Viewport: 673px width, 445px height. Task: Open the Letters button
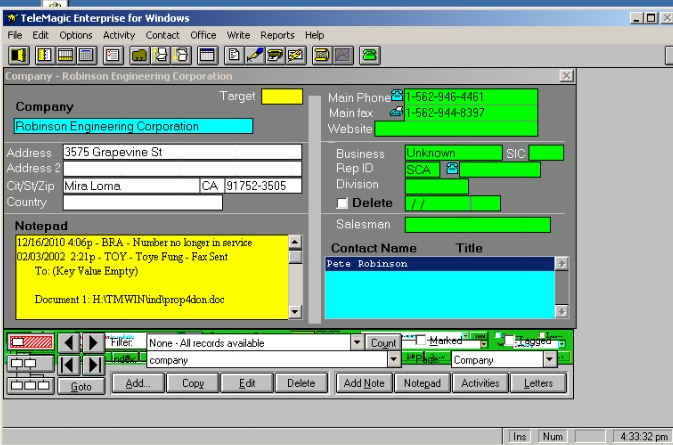click(538, 383)
